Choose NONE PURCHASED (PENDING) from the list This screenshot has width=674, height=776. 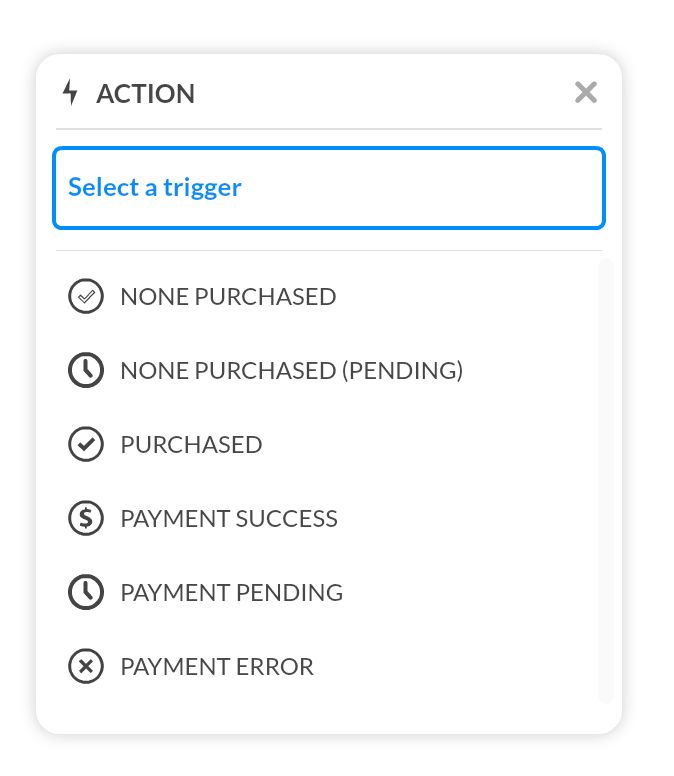(x=291, y=371)
